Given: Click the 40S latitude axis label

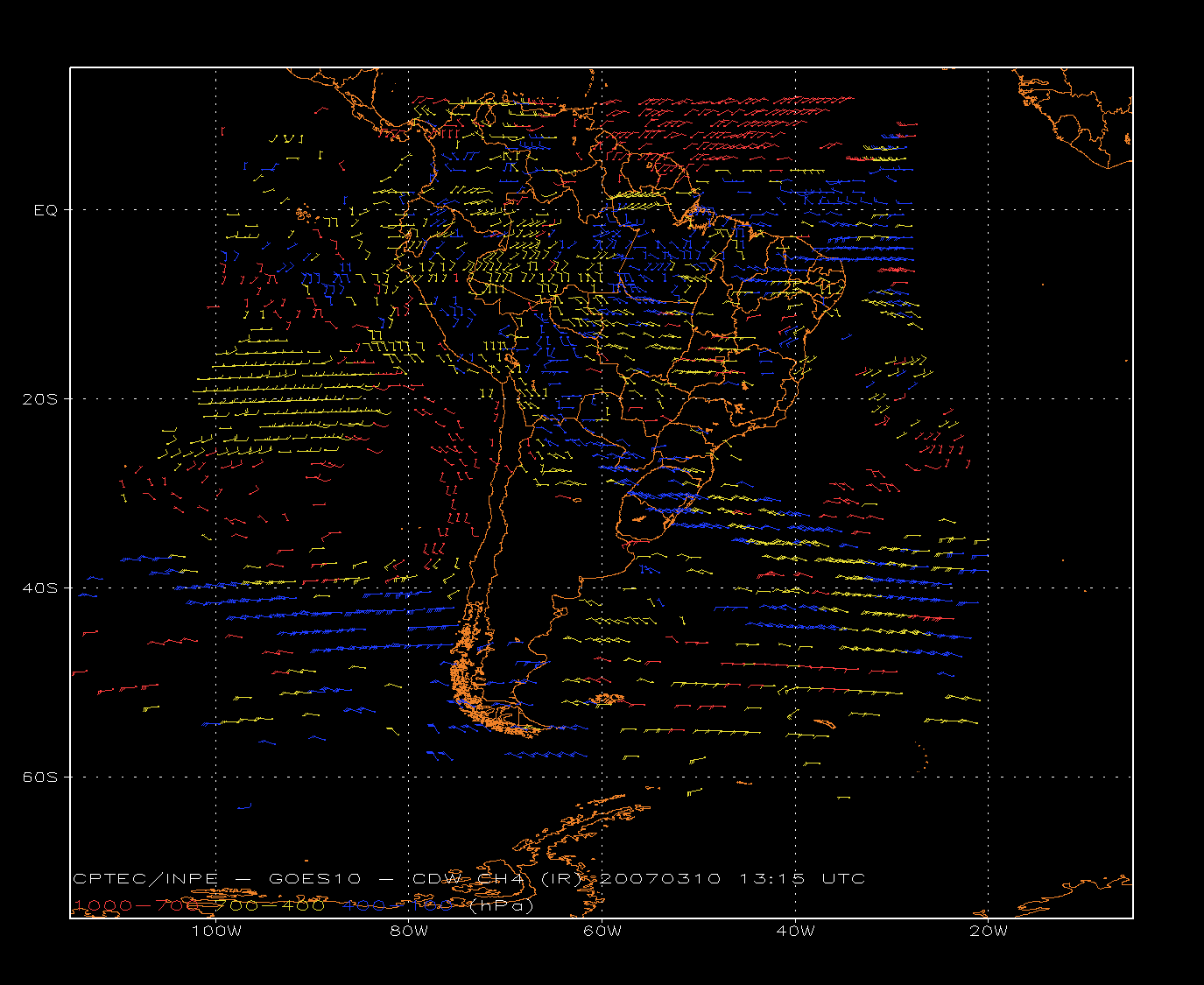Looking at the screenshot, I should [x=39, y=588].
